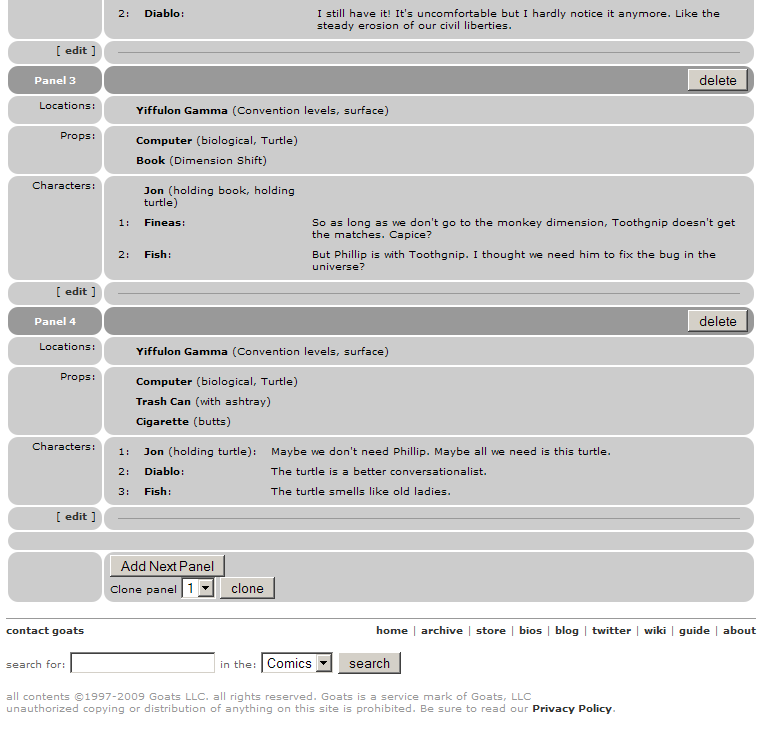Go to the home page link
Image resolution: width=765 pixels, height=734 pixels.
point(391,631)
